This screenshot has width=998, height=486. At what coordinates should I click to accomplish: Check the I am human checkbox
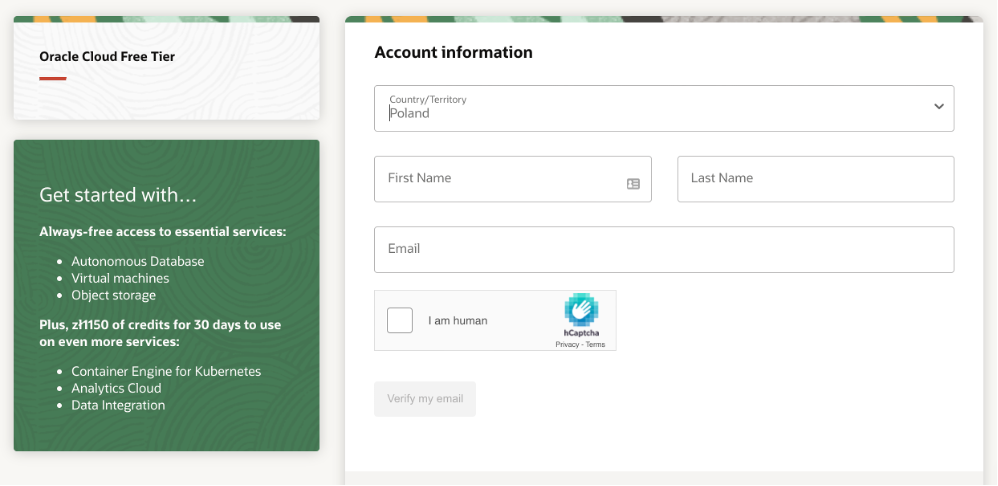(400, 320)
